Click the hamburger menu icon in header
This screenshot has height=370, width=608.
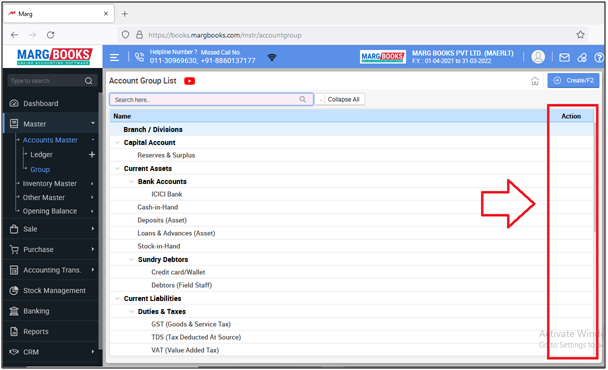(x=114, y=57)
